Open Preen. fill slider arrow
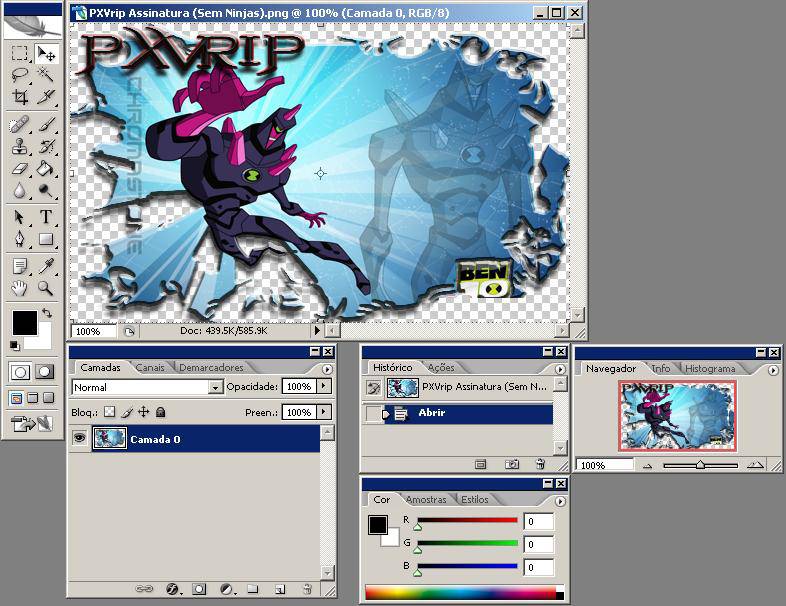This screenshot has height=606, width=786. point(324,412)
